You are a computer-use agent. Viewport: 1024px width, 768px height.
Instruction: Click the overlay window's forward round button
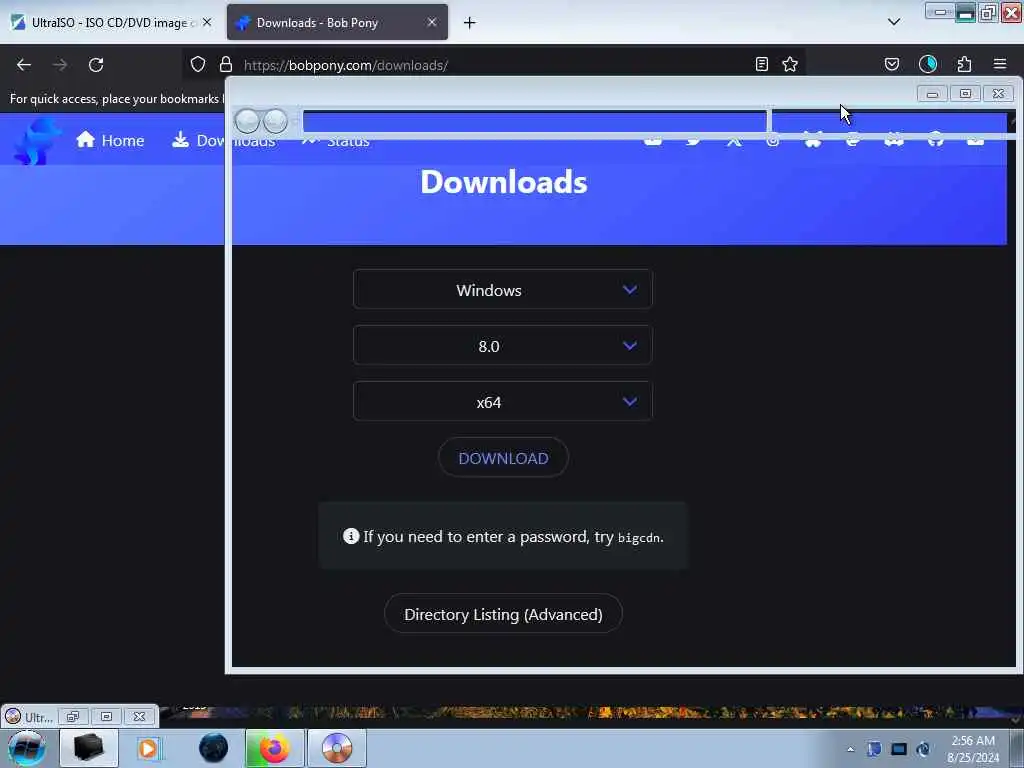click(275, 121)
